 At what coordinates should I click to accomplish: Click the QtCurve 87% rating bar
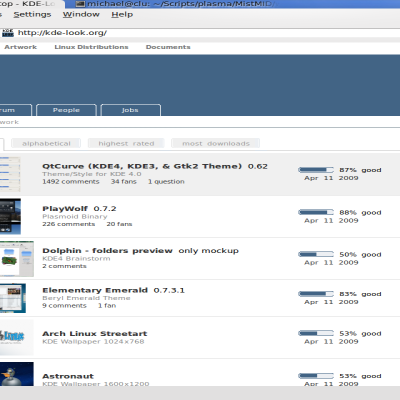pyautogui.click(x=316, y=170)
